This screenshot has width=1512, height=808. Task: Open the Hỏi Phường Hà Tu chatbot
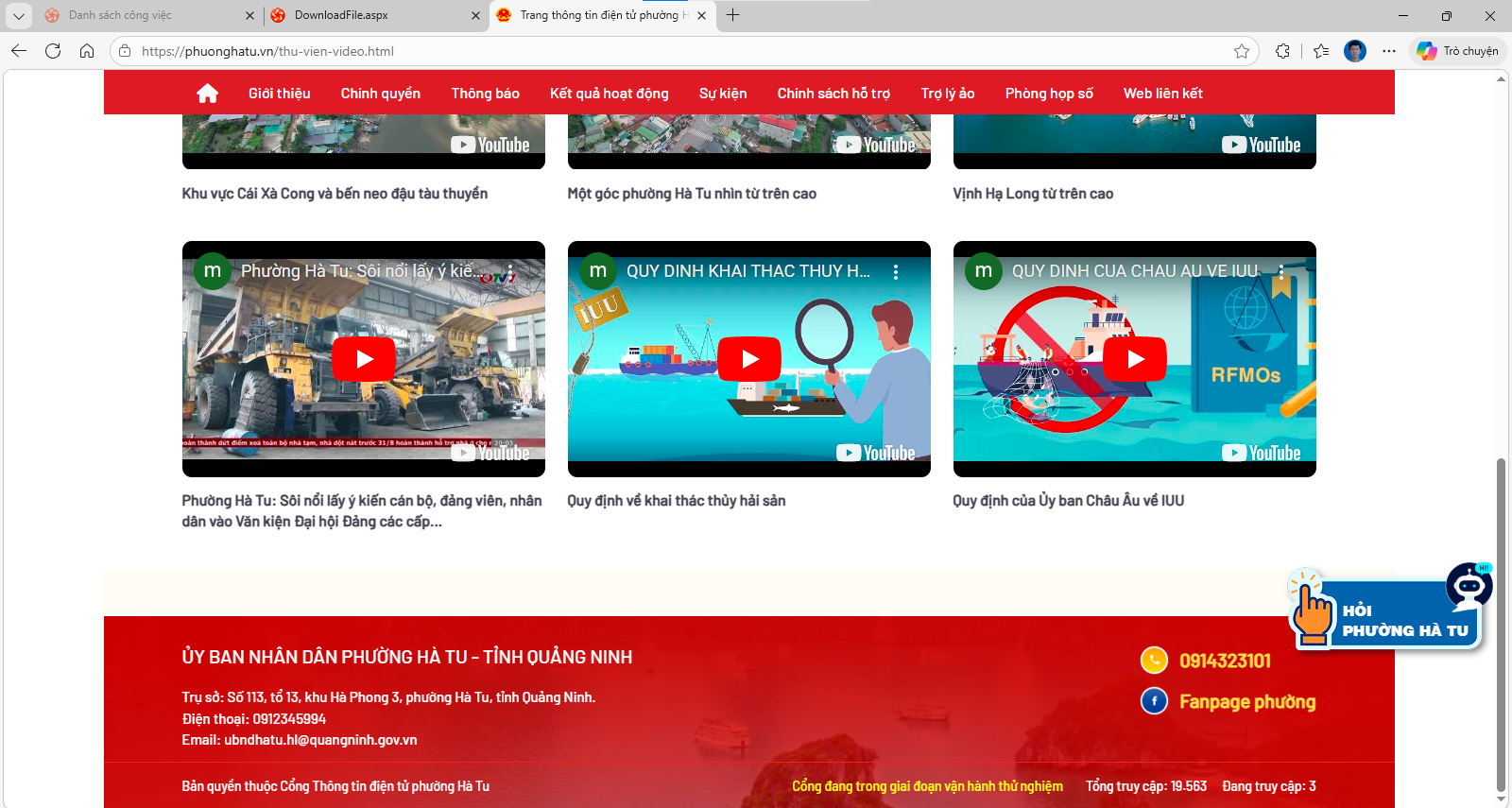pyautogui.click(x=1391, y=612)
